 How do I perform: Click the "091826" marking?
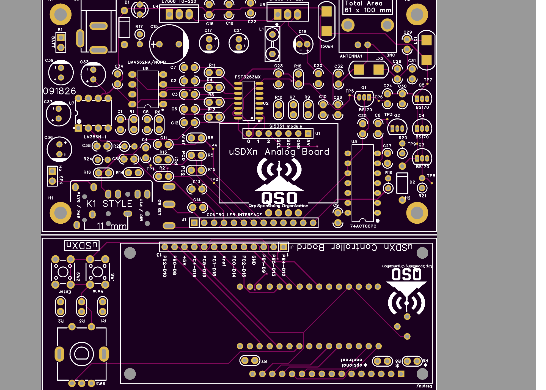click(60, 91)
